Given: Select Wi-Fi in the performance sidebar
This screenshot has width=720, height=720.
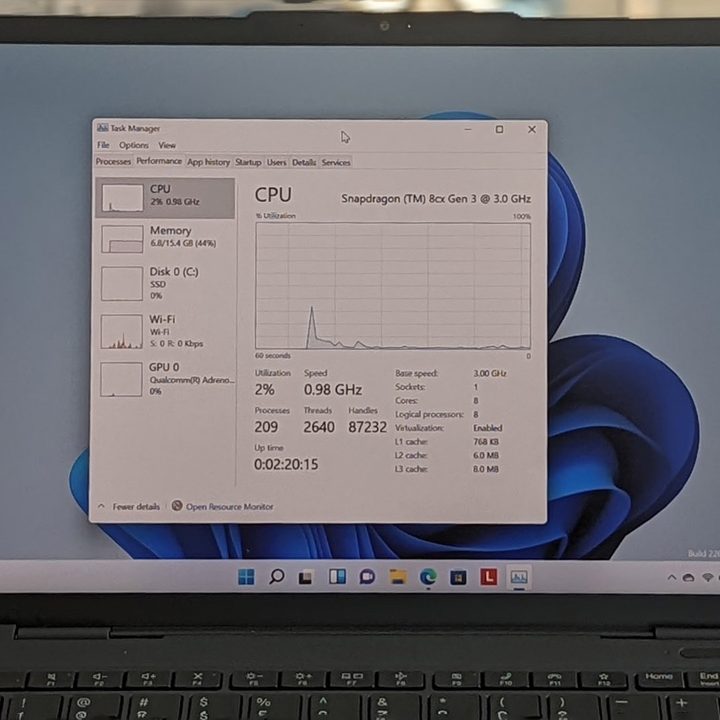Looking at the screenshot, I should coord(165,331).
